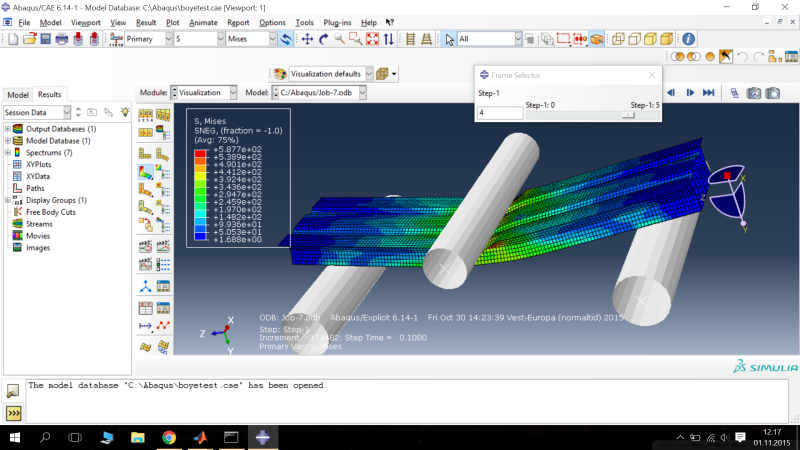Enable shaded render style
The width and height of the screenshot is (800, 450).
[x=667, y=39]
